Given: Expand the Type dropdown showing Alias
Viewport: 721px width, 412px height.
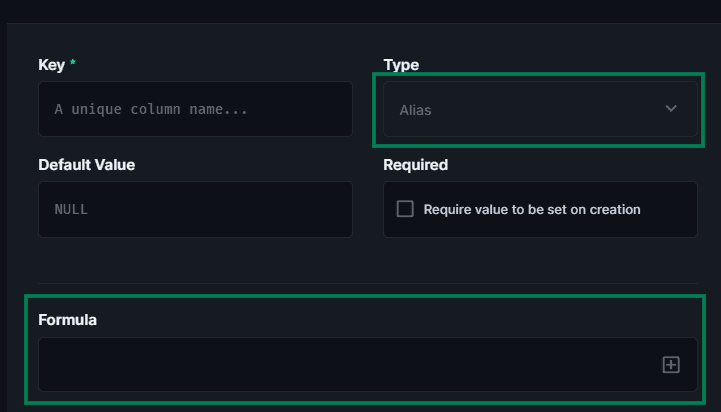Looking at the screenshot, I should [x=540, y=109].
